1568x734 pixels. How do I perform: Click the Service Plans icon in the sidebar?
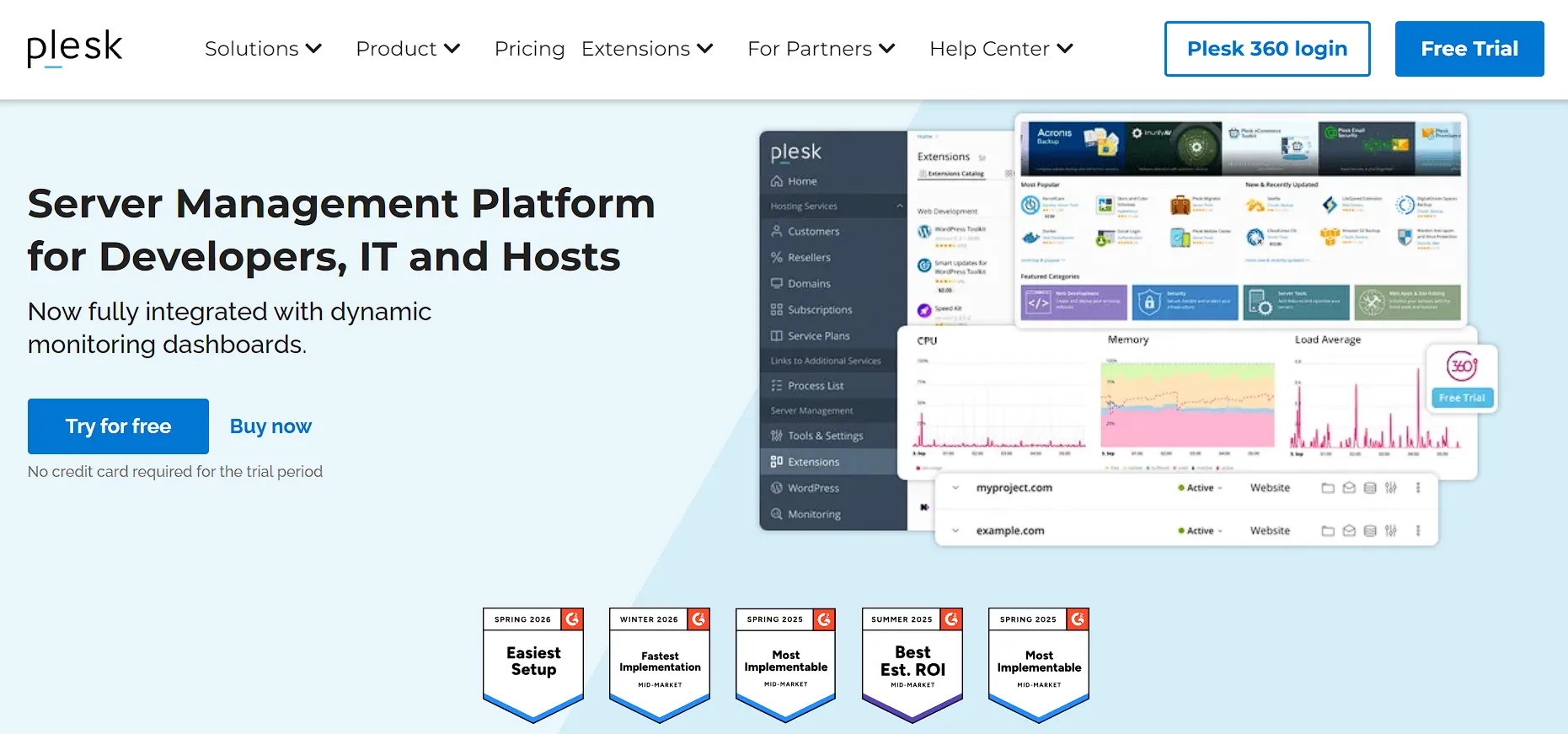(777, 335)
